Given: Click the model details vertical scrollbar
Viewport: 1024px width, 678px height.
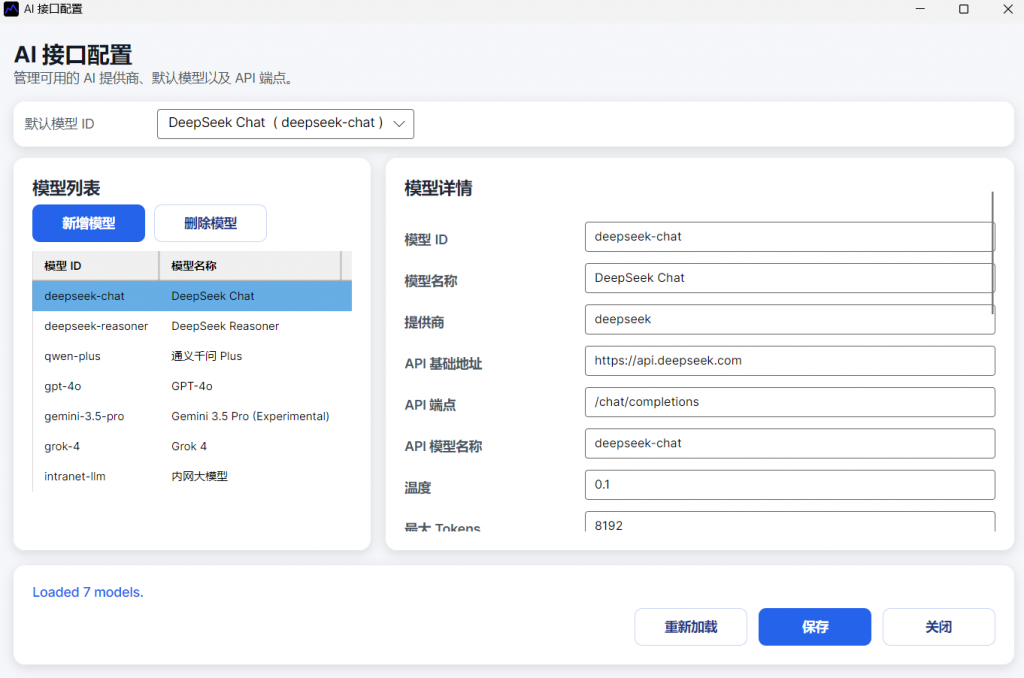Looking at the screenshot, I should point(993,252).
